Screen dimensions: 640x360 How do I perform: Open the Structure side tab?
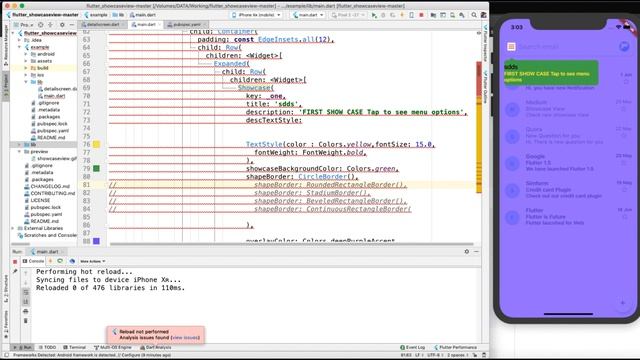(x=6, y=288)
